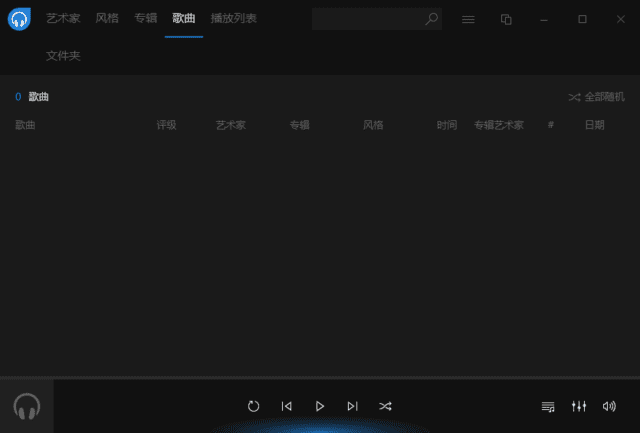Click the Dopamine headphone logo icon
The width and height of the screenshot is (640, 433).
click(x=19, y=19)
